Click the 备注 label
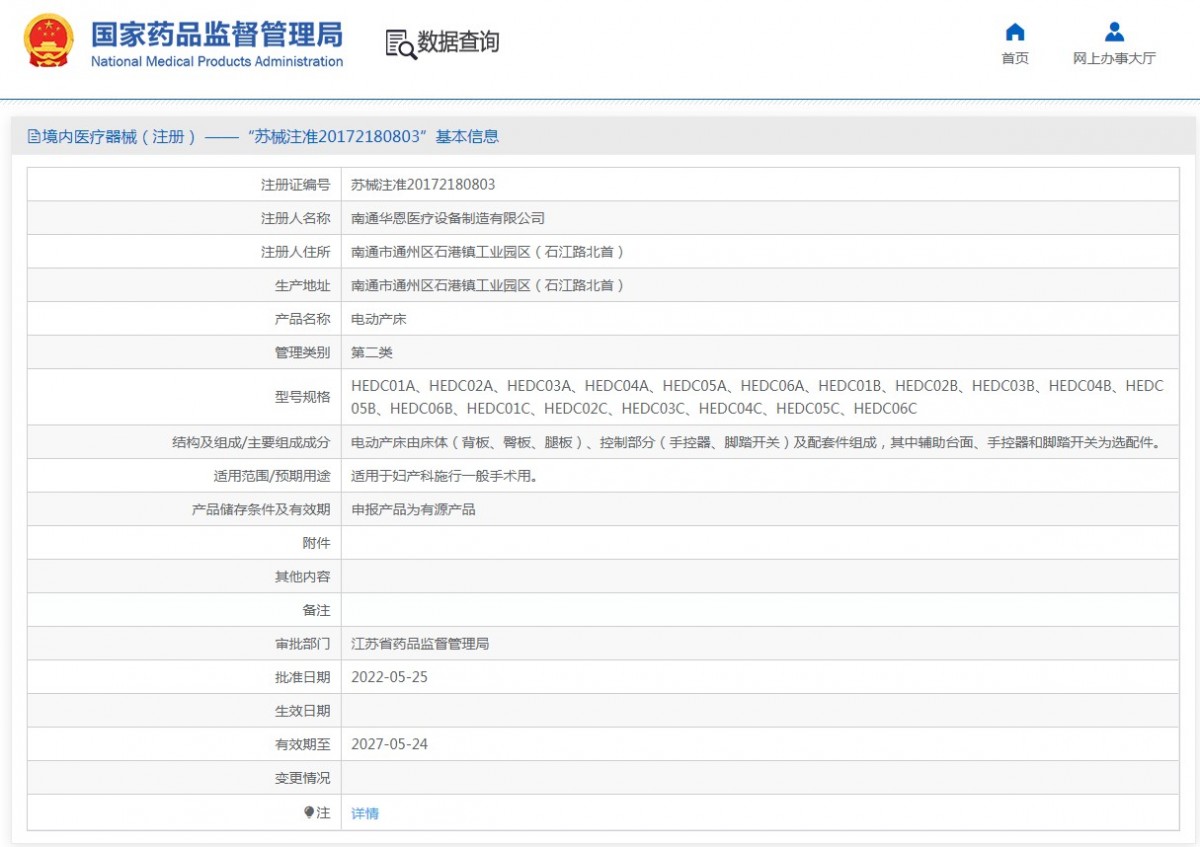 316,610
